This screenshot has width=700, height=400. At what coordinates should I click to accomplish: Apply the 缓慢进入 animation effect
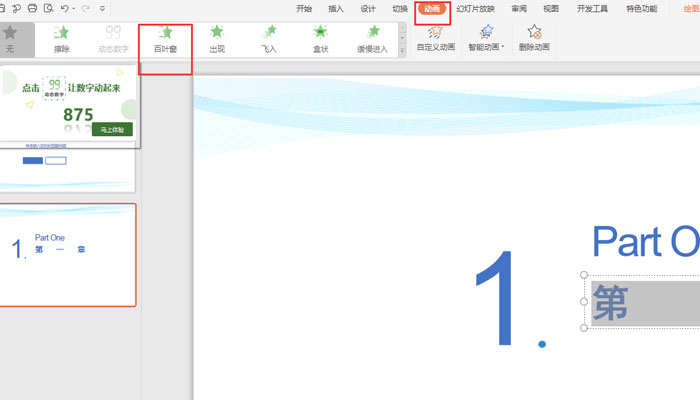click(373, 38)
